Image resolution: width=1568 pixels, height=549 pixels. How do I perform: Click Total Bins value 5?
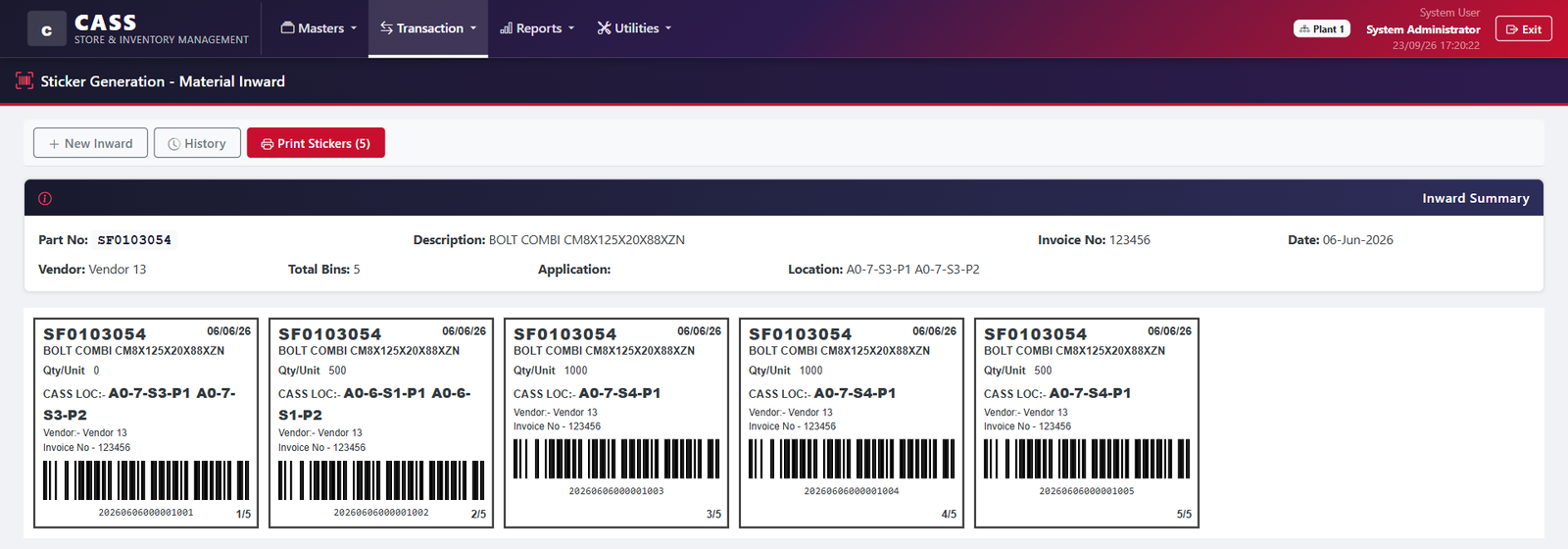[357, 270]
